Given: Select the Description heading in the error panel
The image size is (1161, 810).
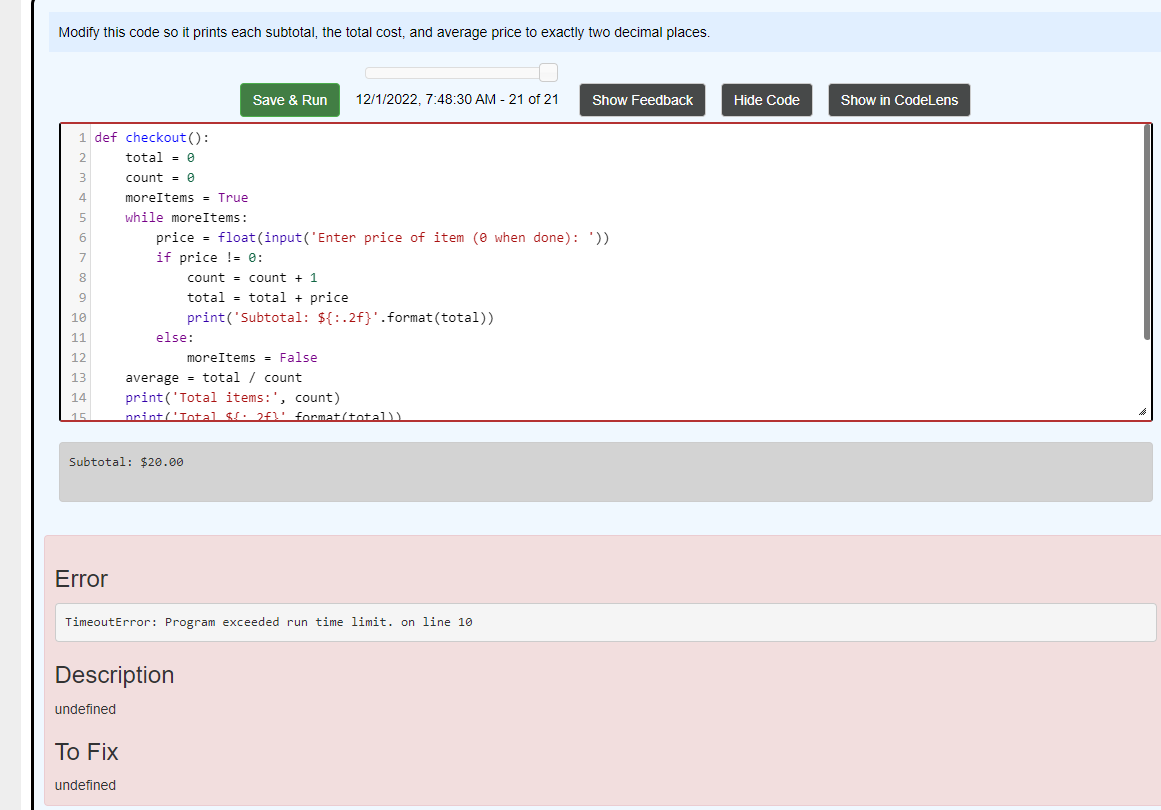Looking at the screenshot, I should [x=114, y=675].
